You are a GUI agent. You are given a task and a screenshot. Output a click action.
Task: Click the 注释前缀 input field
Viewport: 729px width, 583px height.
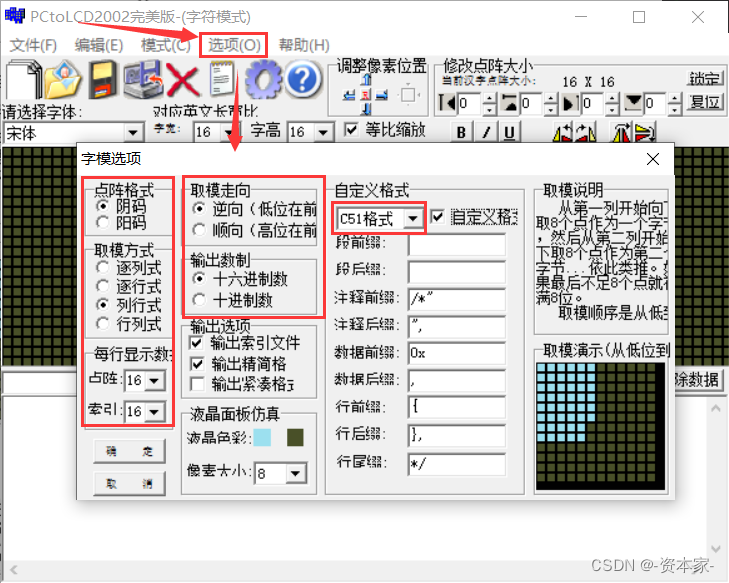coord(457,299)
